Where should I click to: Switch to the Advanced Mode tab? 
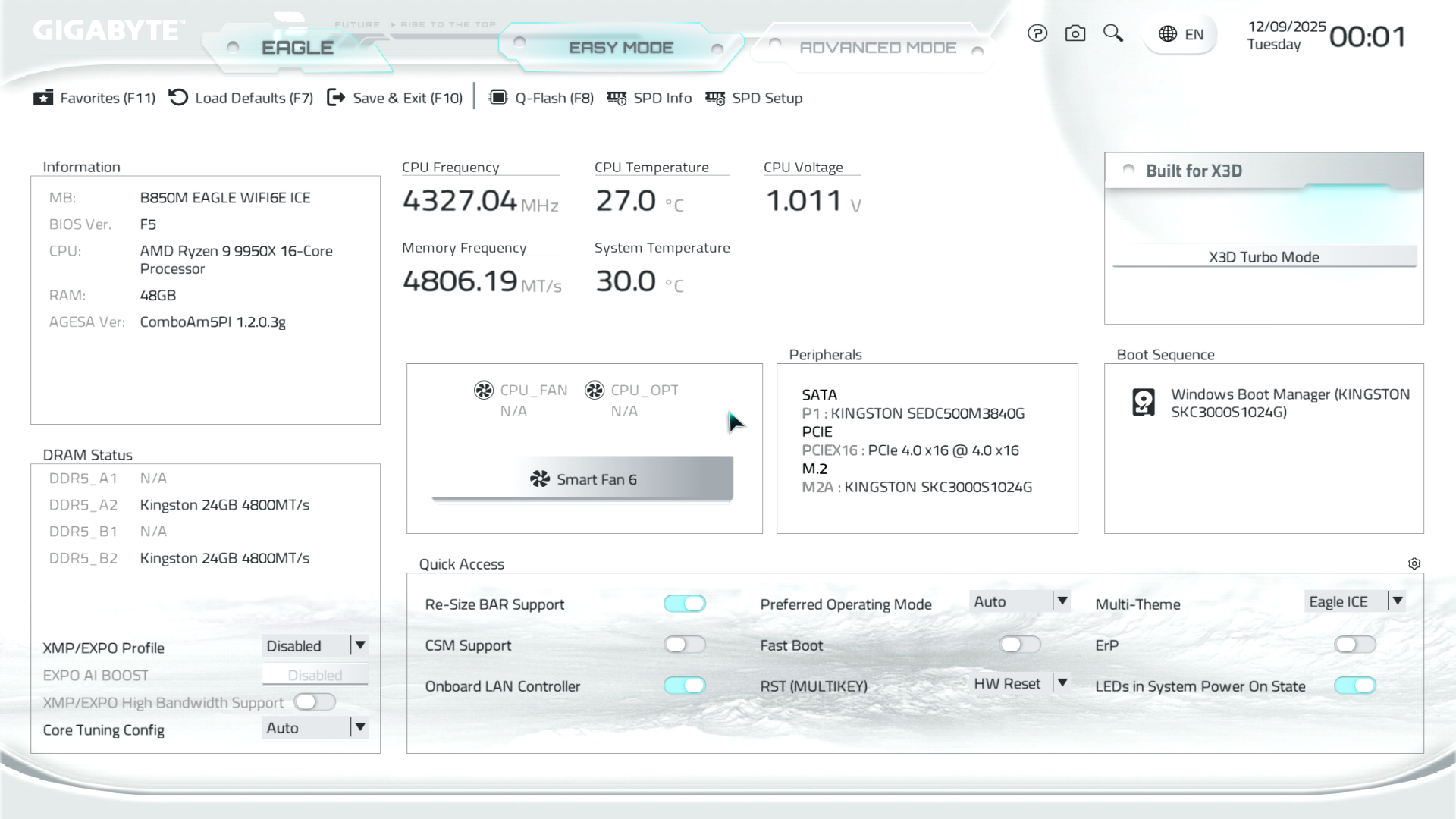pos(877,48)
